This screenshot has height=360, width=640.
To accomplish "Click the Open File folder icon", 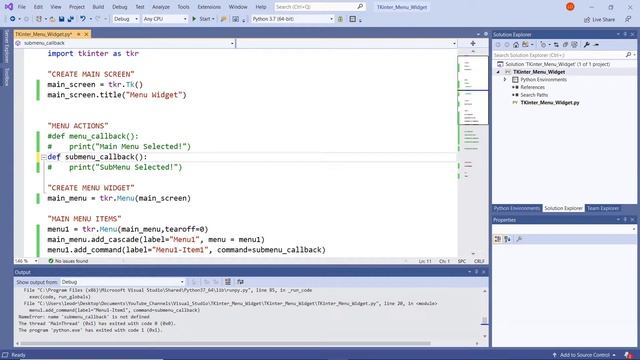I will 53,19.
